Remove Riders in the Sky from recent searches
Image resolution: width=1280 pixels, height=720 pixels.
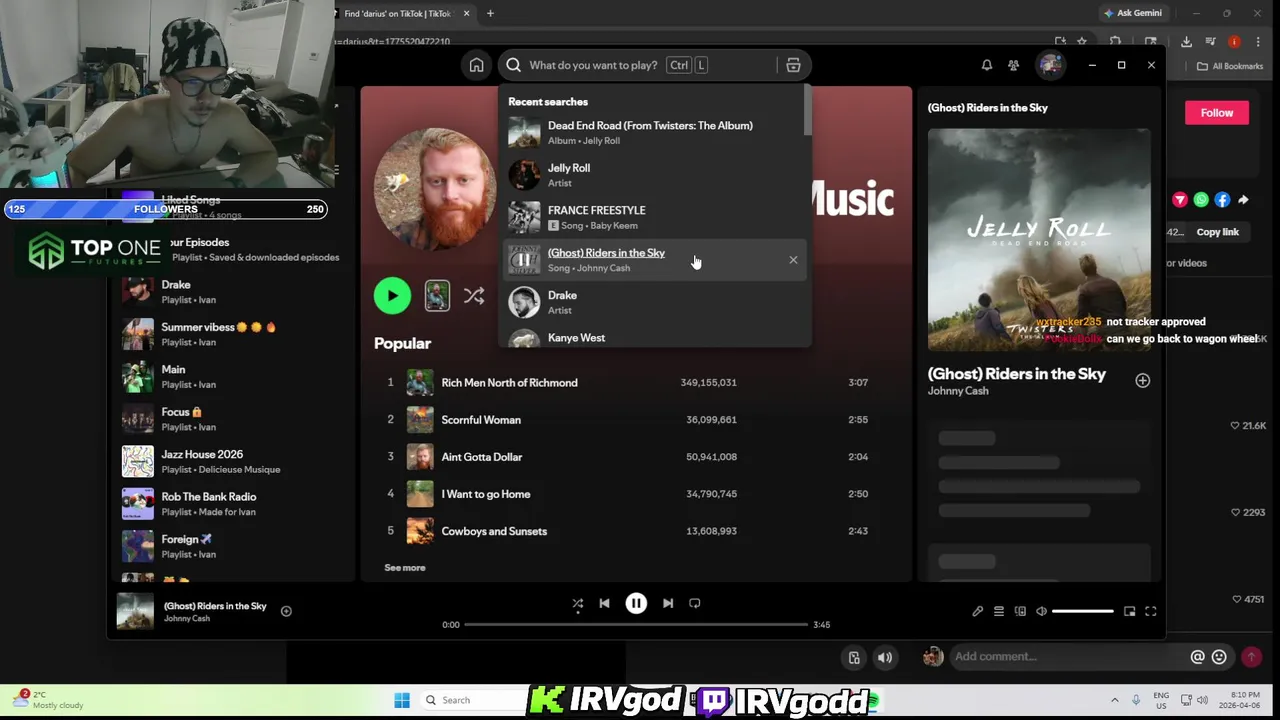pos(793,260)
